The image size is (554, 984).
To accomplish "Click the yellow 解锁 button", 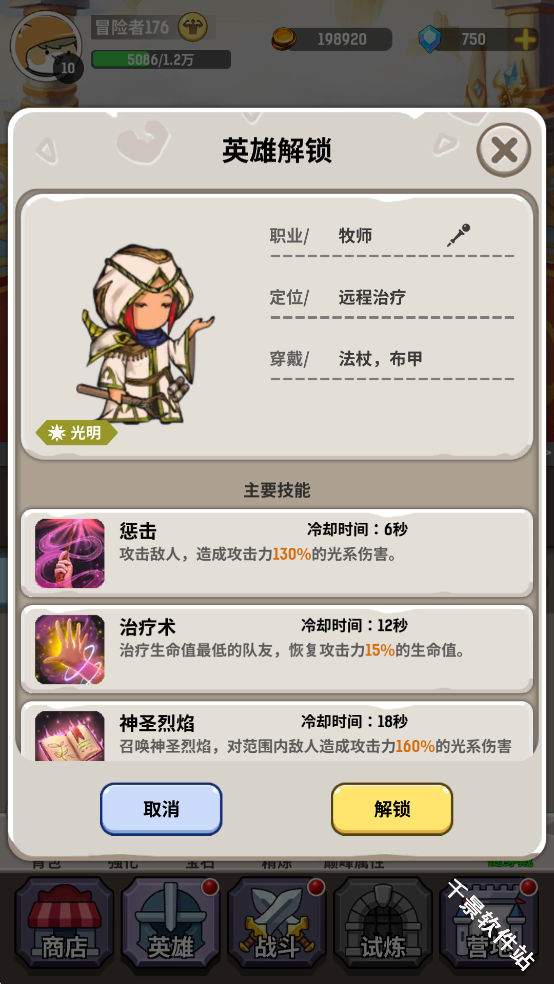I will pos(392,809).
